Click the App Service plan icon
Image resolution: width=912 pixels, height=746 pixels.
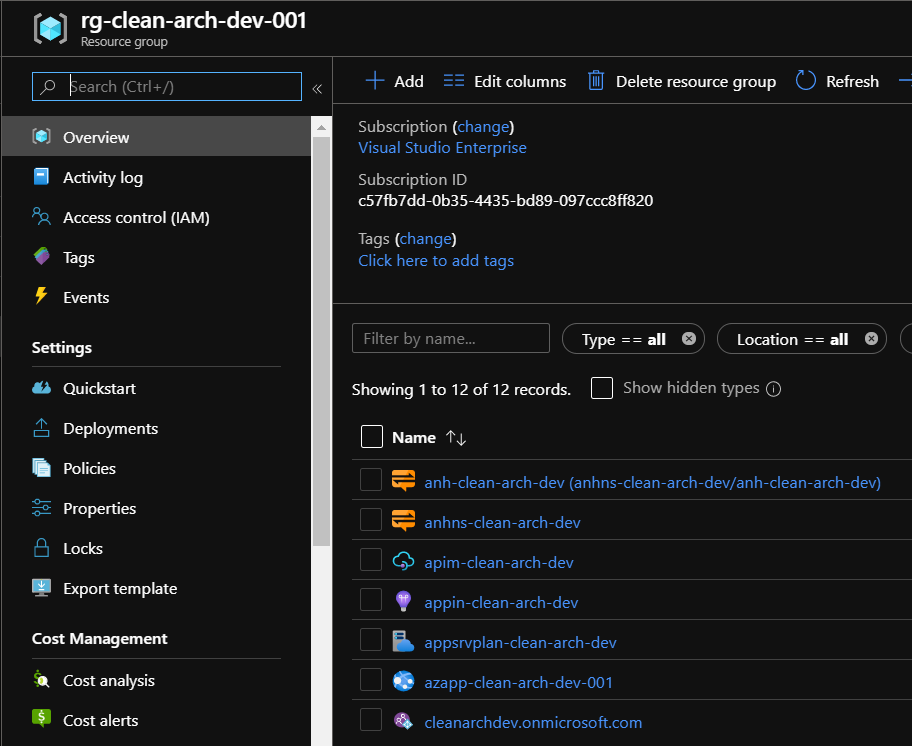tap(403, 641)
